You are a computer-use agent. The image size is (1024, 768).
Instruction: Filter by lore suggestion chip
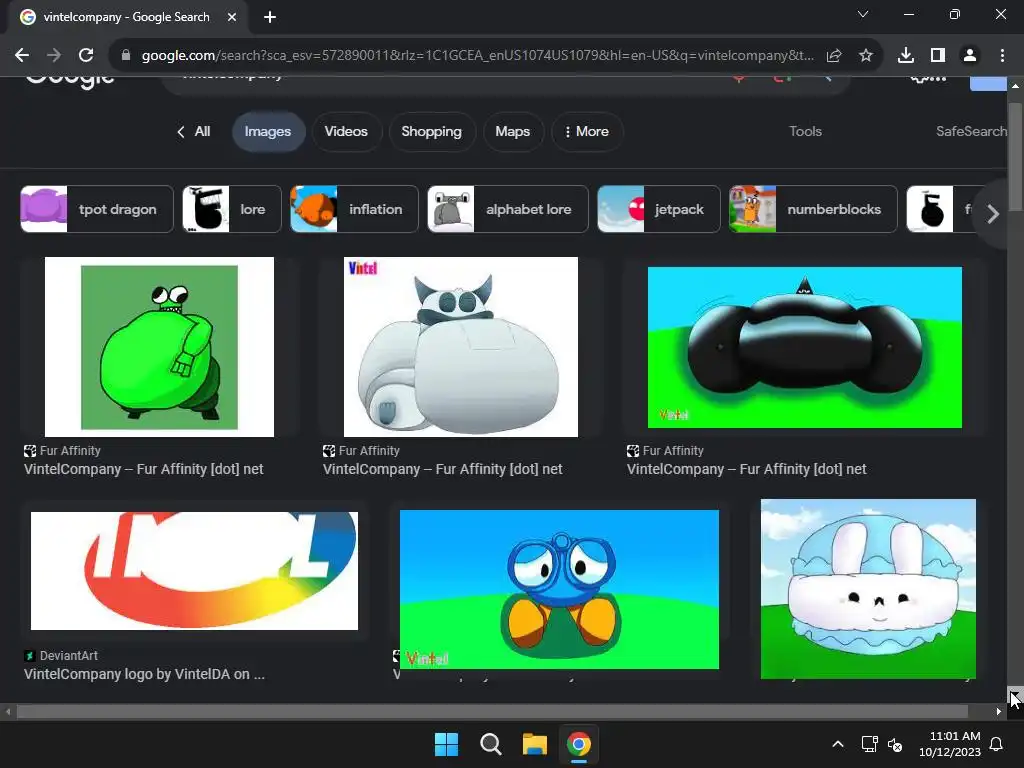point(232,209)
